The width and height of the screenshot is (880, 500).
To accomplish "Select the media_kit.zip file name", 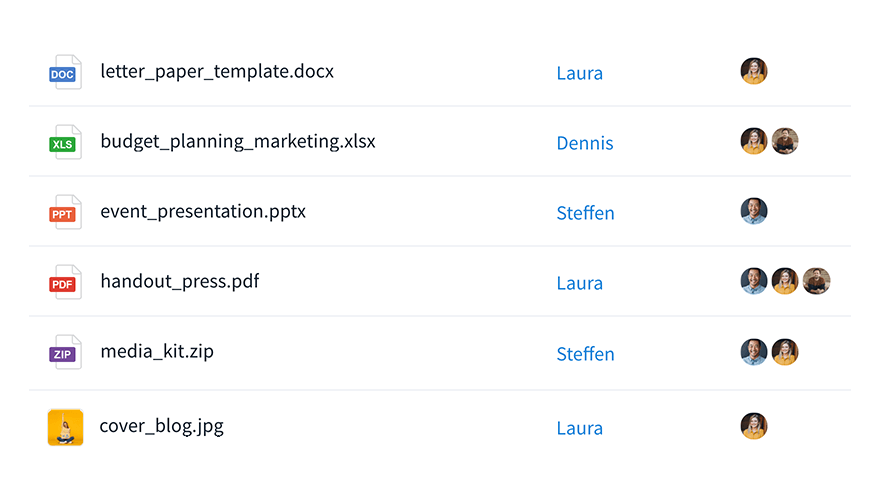I will [157, 352].
